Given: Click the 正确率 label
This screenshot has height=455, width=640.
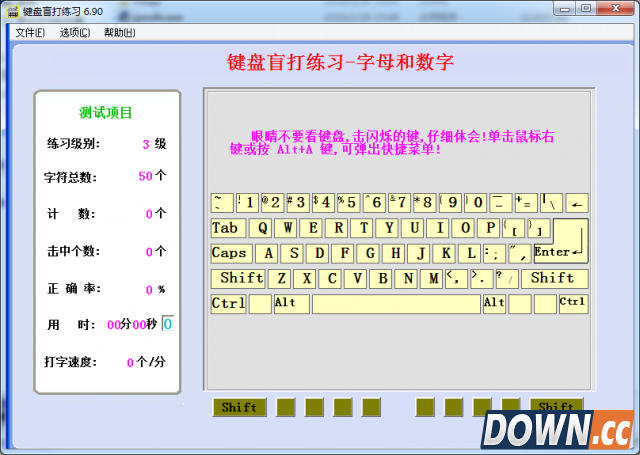Looking at the screenshot, I should point(74,289).
